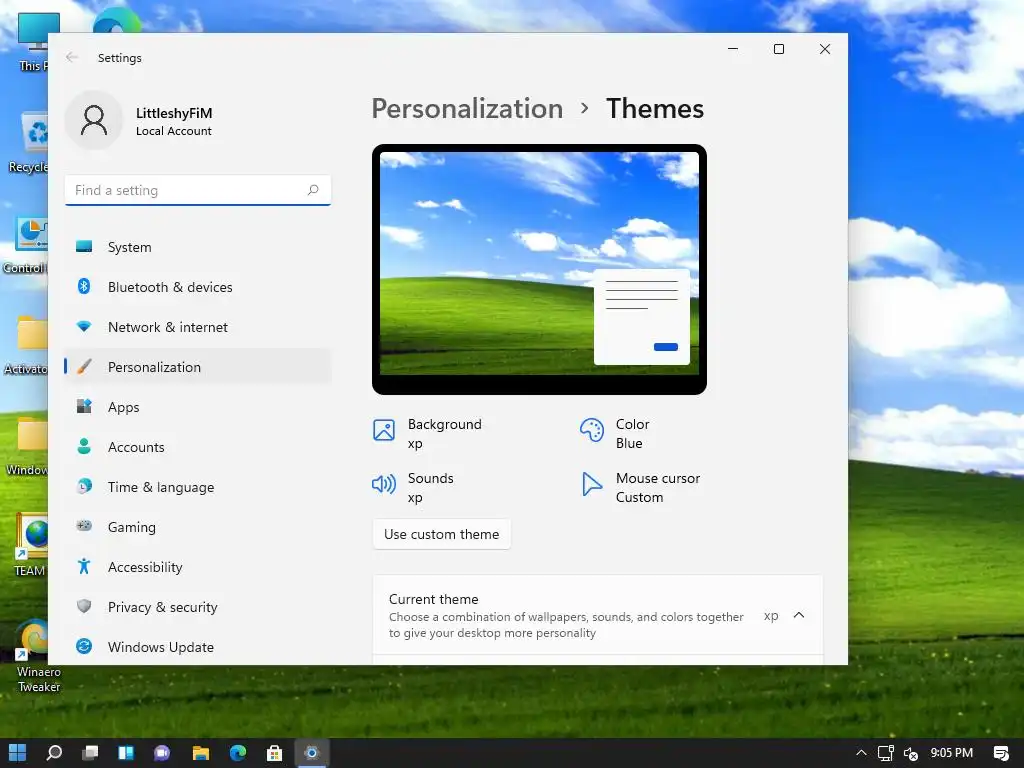Click in the Find a setting search box

[198, 190]
